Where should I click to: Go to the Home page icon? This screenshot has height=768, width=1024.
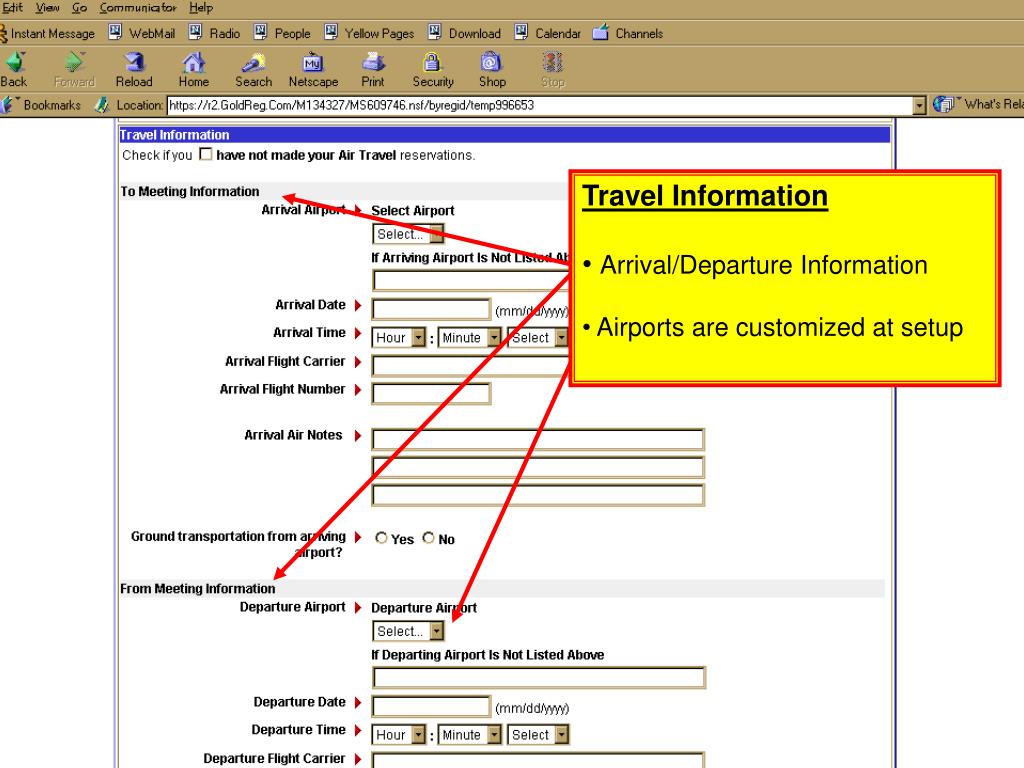tap(193, 69)
